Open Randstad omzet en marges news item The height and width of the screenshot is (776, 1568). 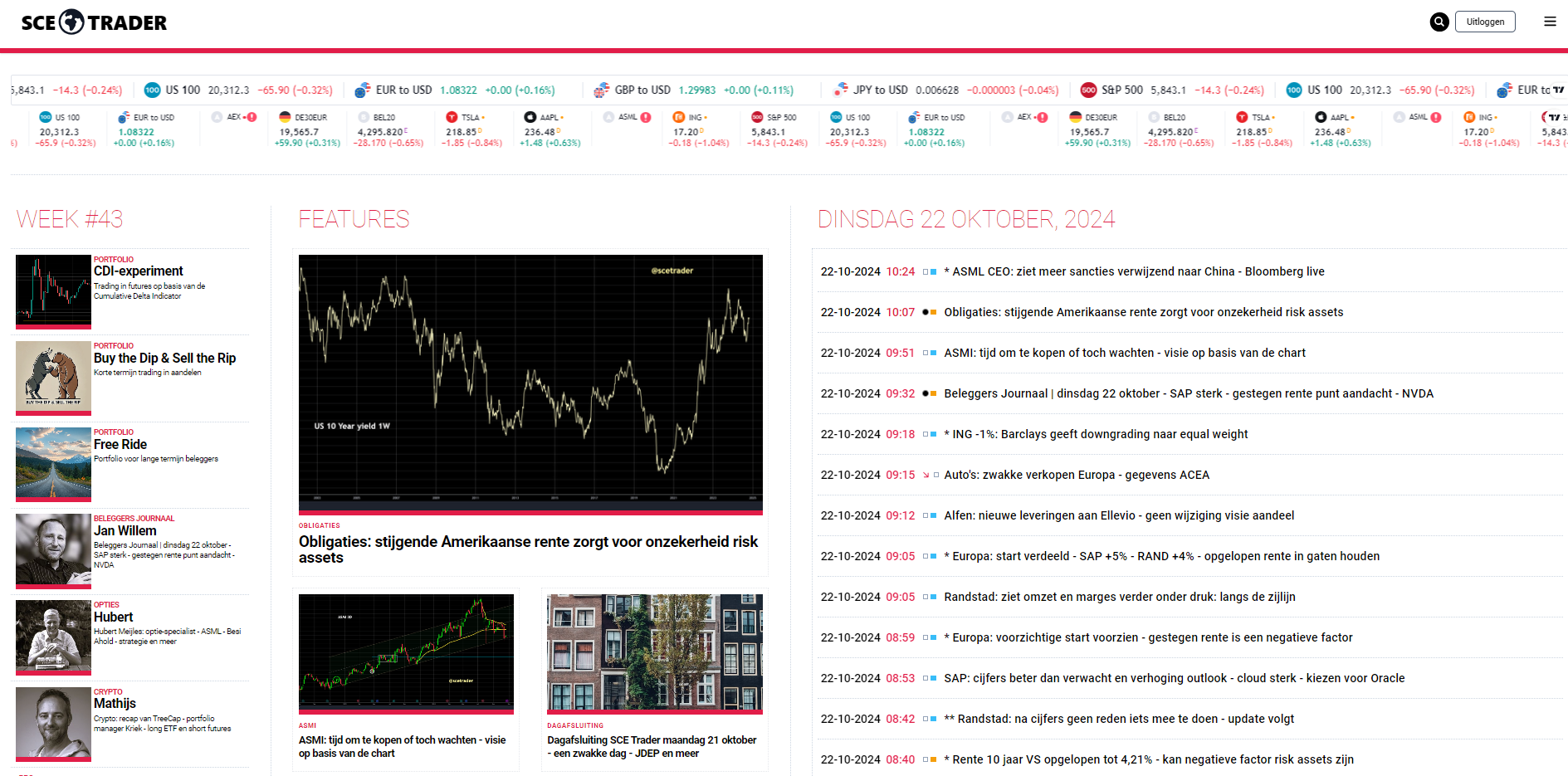(1120, 598)
